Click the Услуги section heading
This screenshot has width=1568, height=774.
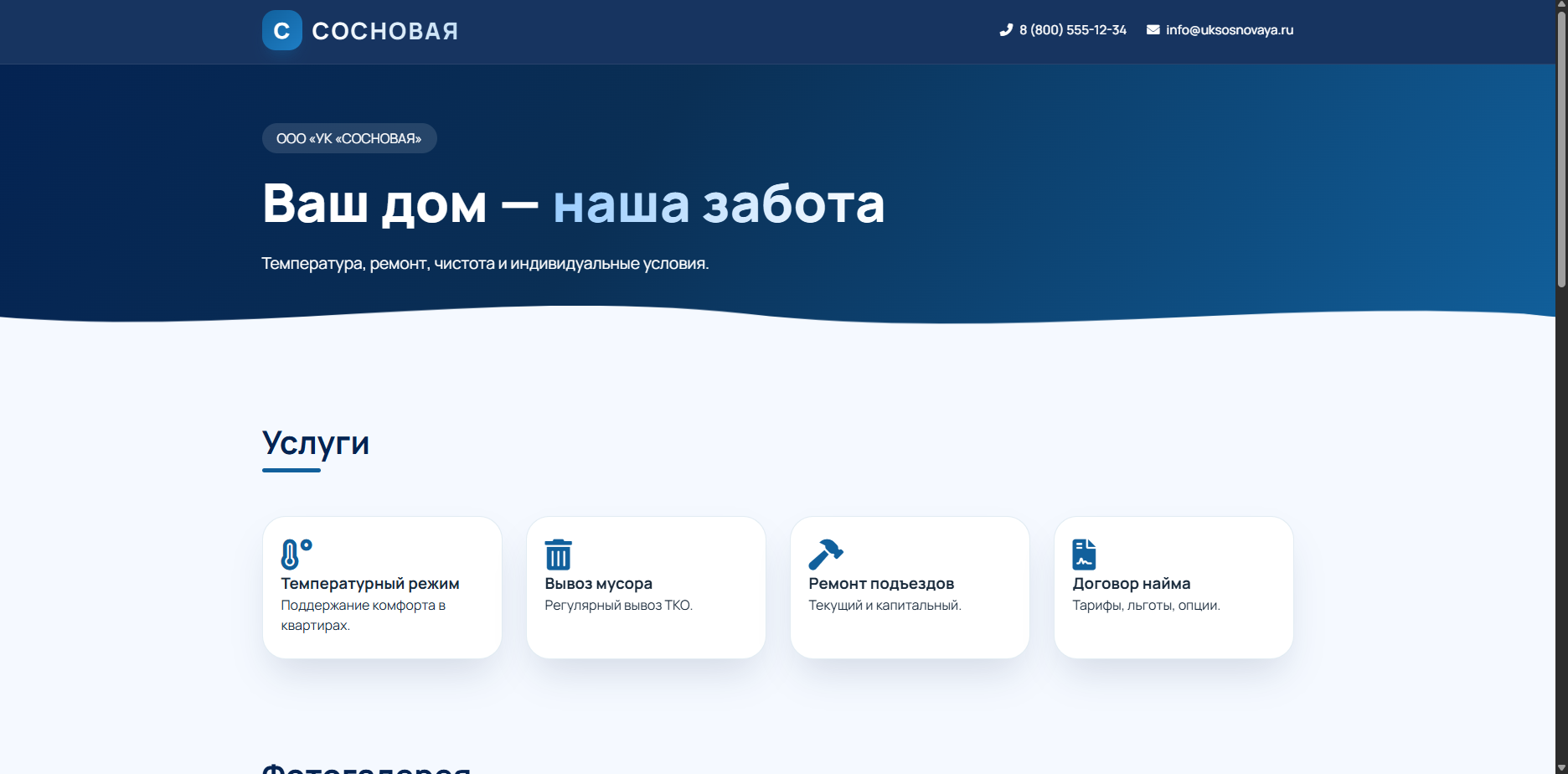pos(316,443)
